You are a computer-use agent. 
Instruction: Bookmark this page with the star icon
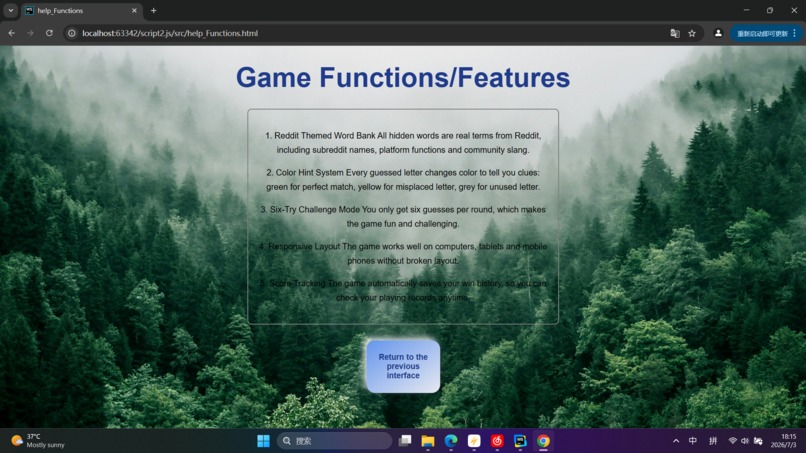tap(692, 33)
